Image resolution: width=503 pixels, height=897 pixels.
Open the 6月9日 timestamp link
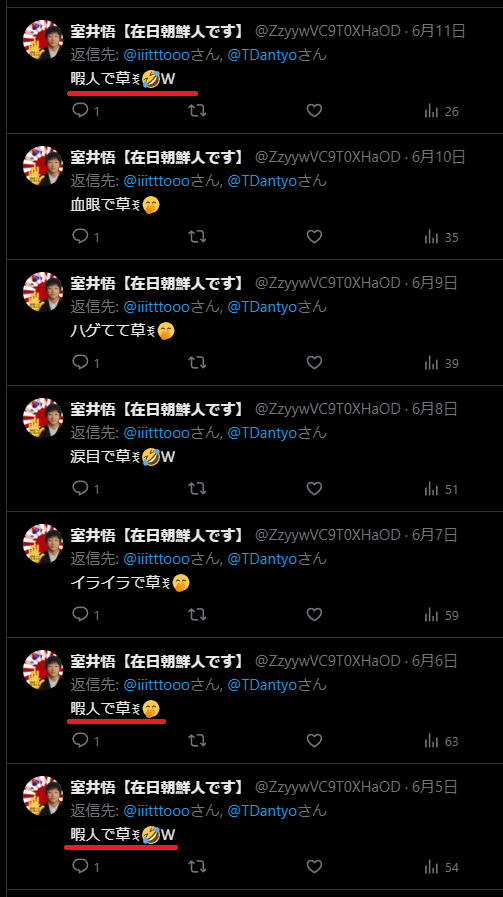pyautogui.click(x=434, y=283)
